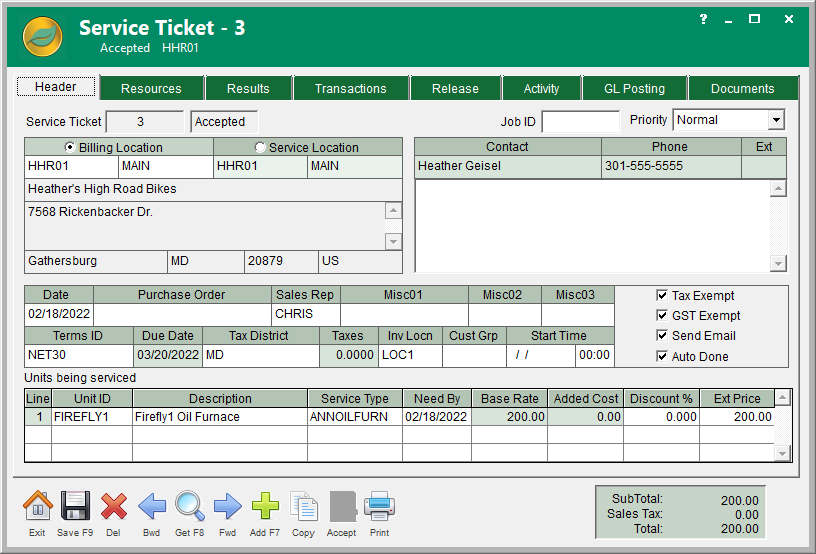
Task: Copy the service ticket
Action: coord(304,506)
